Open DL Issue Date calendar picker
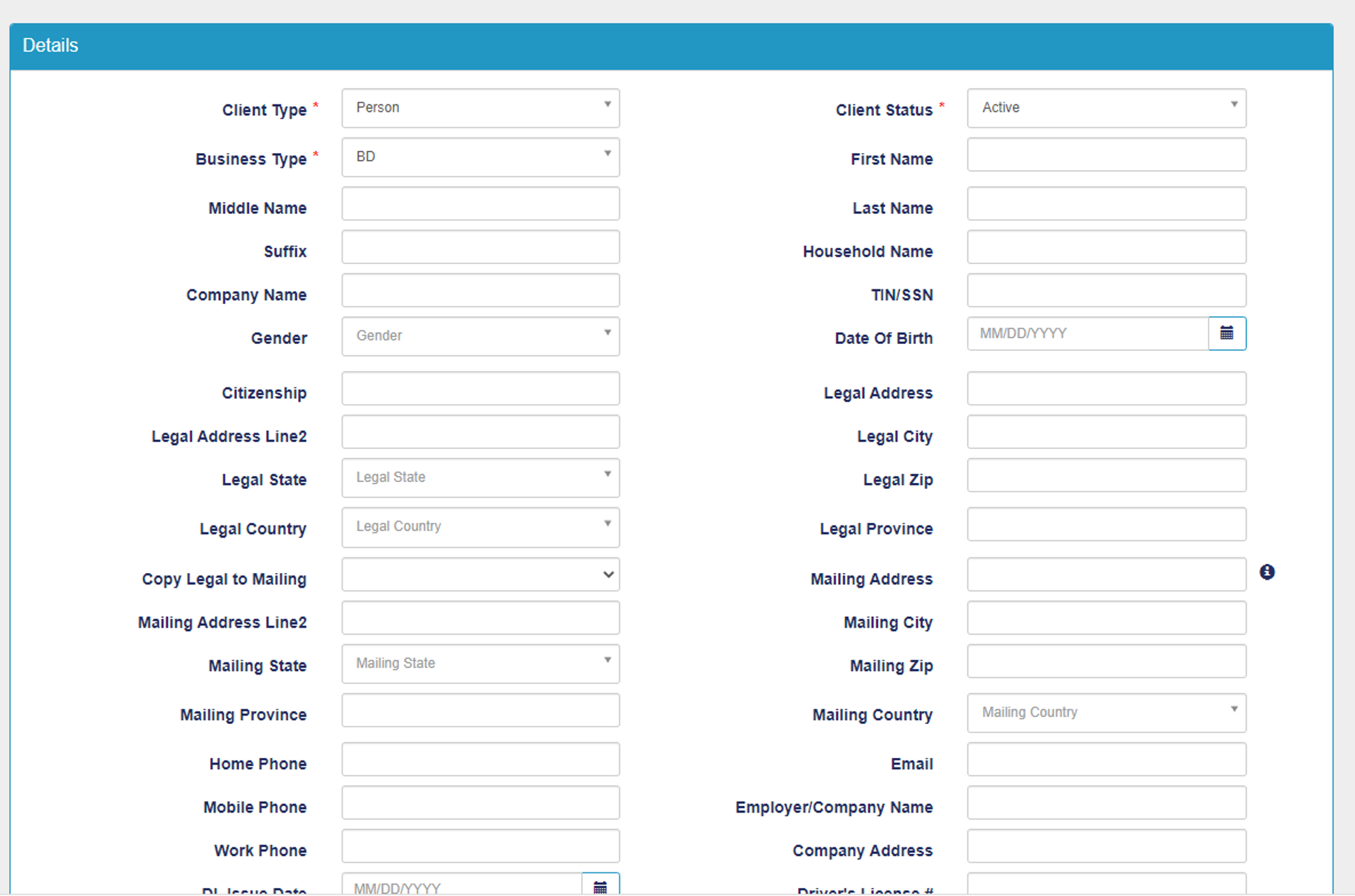This screenshot has width=1355, height=896. (600, 886)
